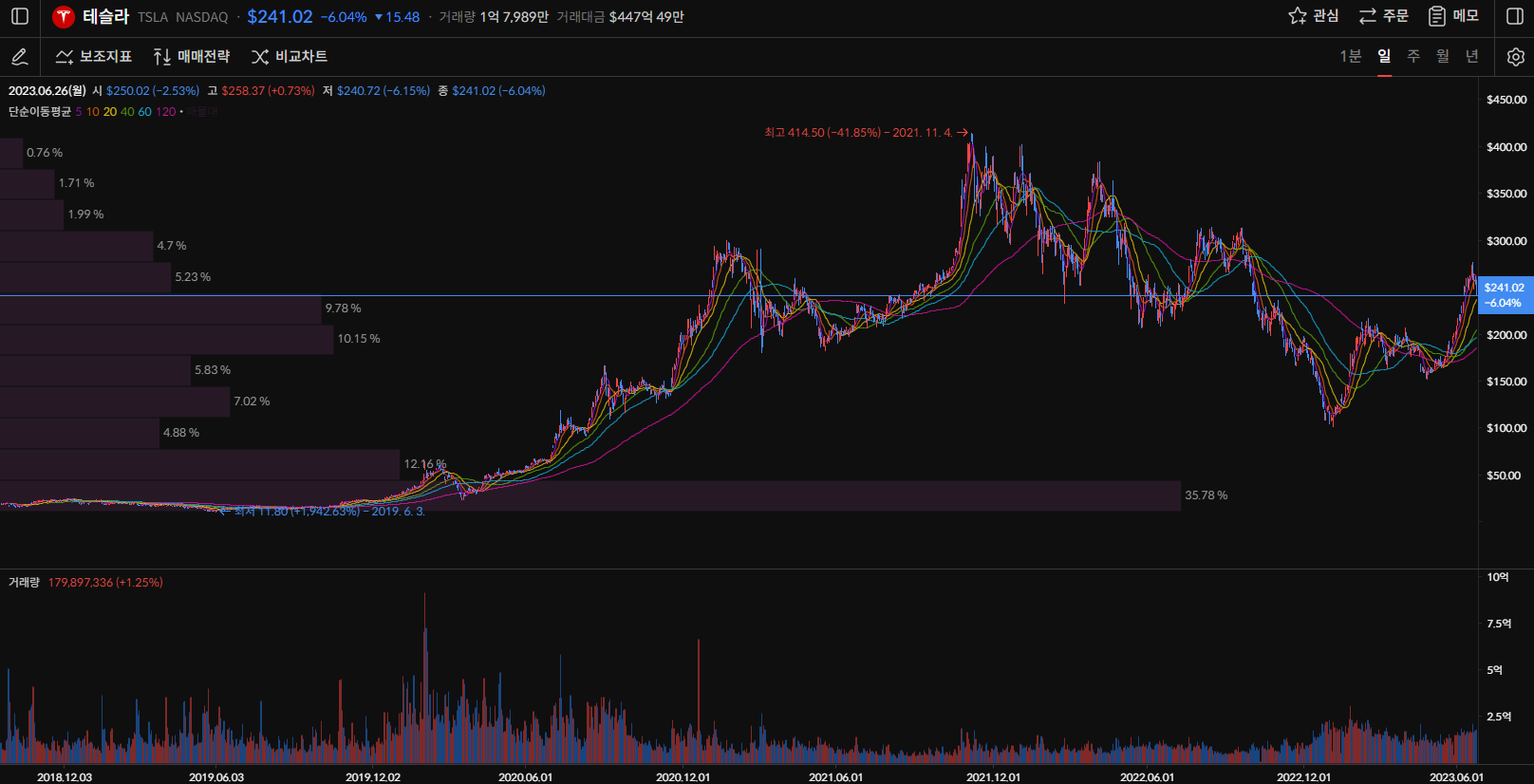The width and height of the screenshot is (1534, 784).
Task: Click the high price $258.37 (+0.73%)
Action: point(268,91)
